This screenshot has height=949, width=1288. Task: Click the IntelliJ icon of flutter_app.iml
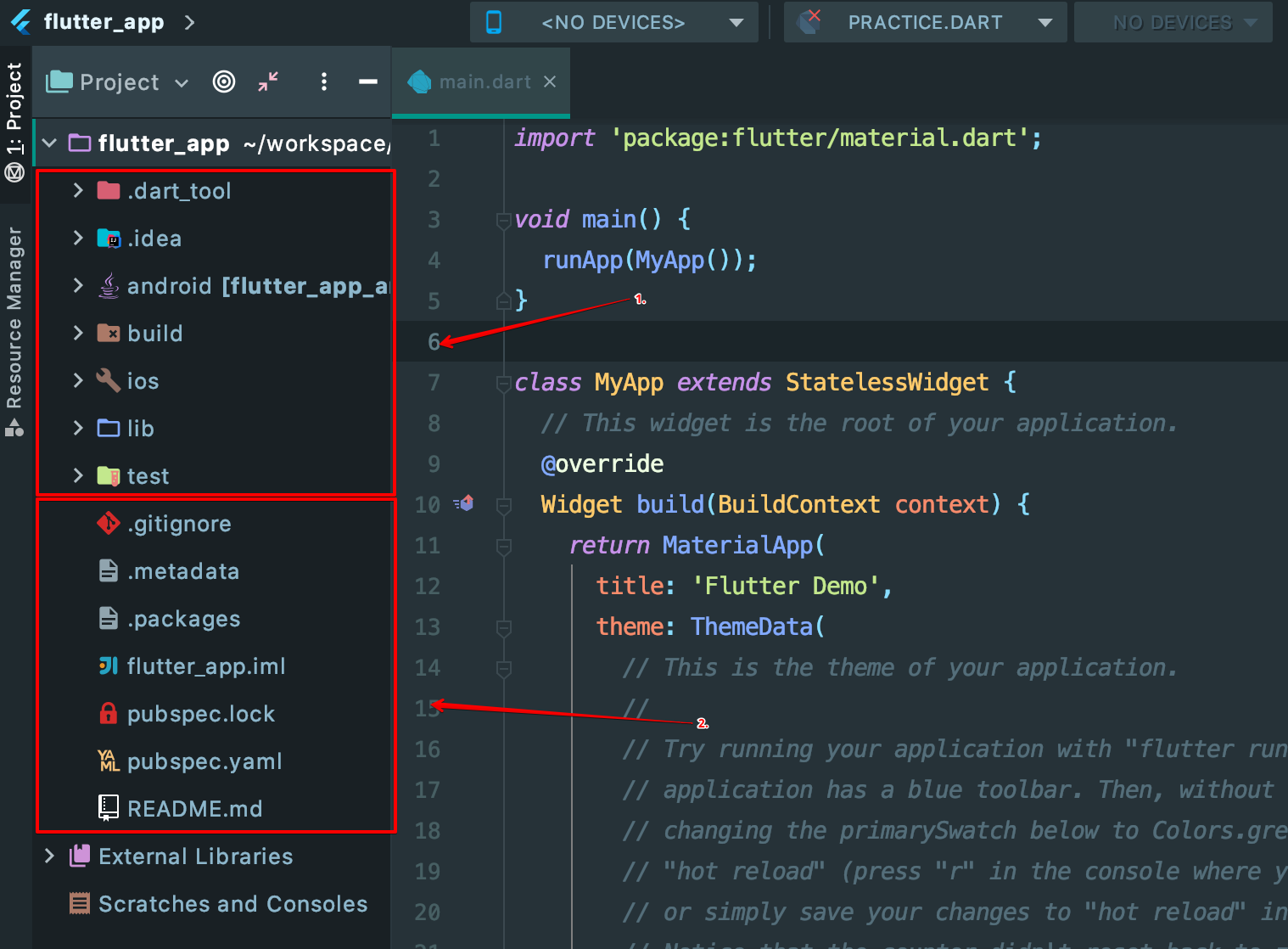click(109, 666)
